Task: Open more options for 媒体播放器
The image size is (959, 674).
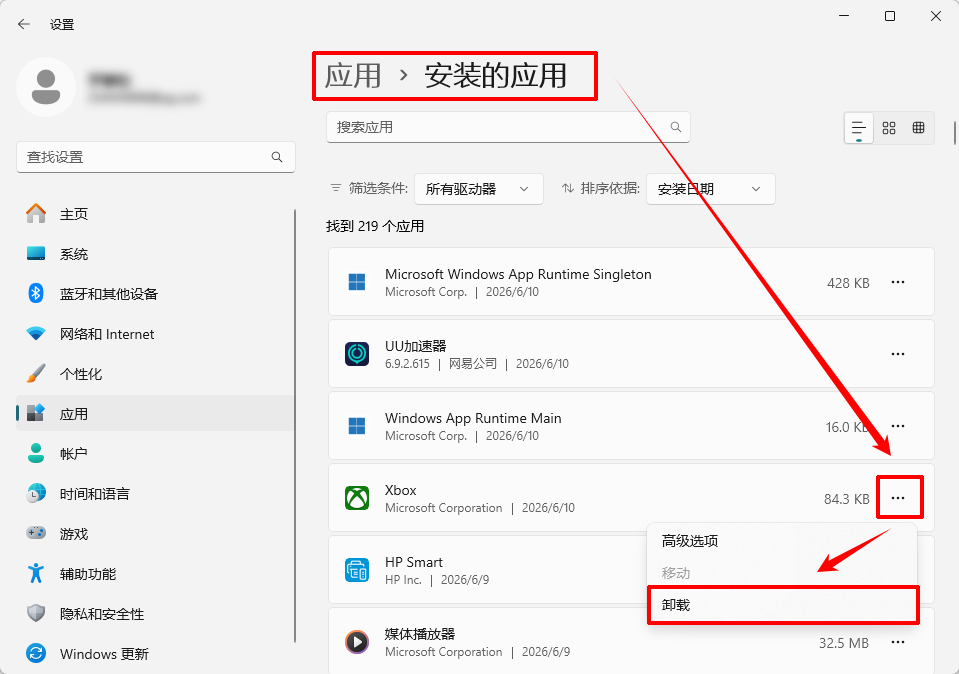Action: (x=898, y=642)
